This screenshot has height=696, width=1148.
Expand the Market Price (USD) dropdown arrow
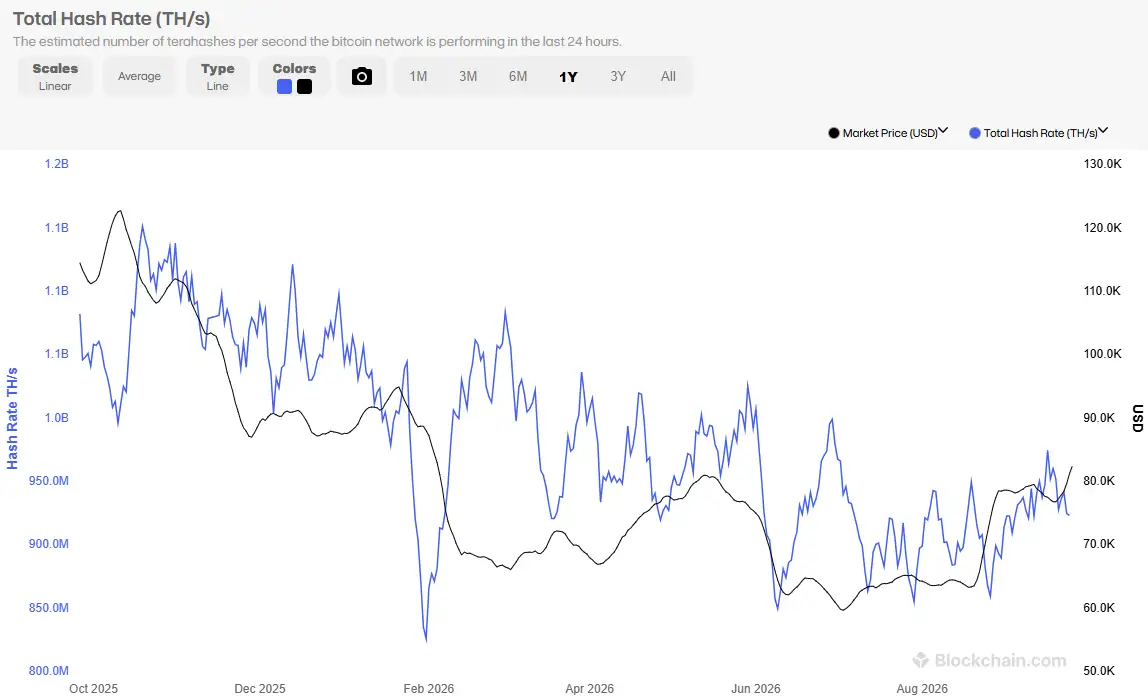[x=943, y=131]
